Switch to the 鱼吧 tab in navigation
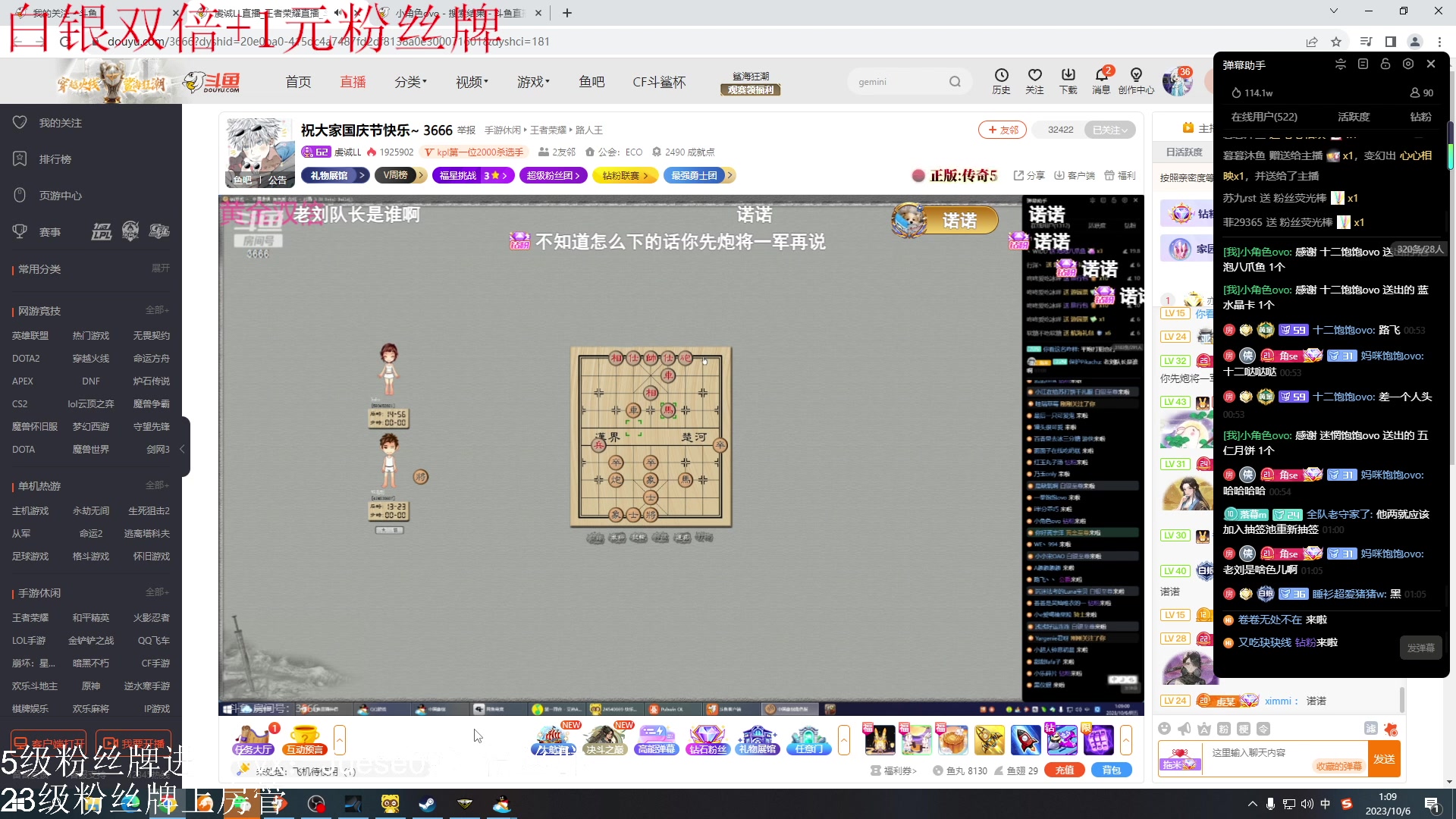The image size is (1456, 819). coord(592,82)
